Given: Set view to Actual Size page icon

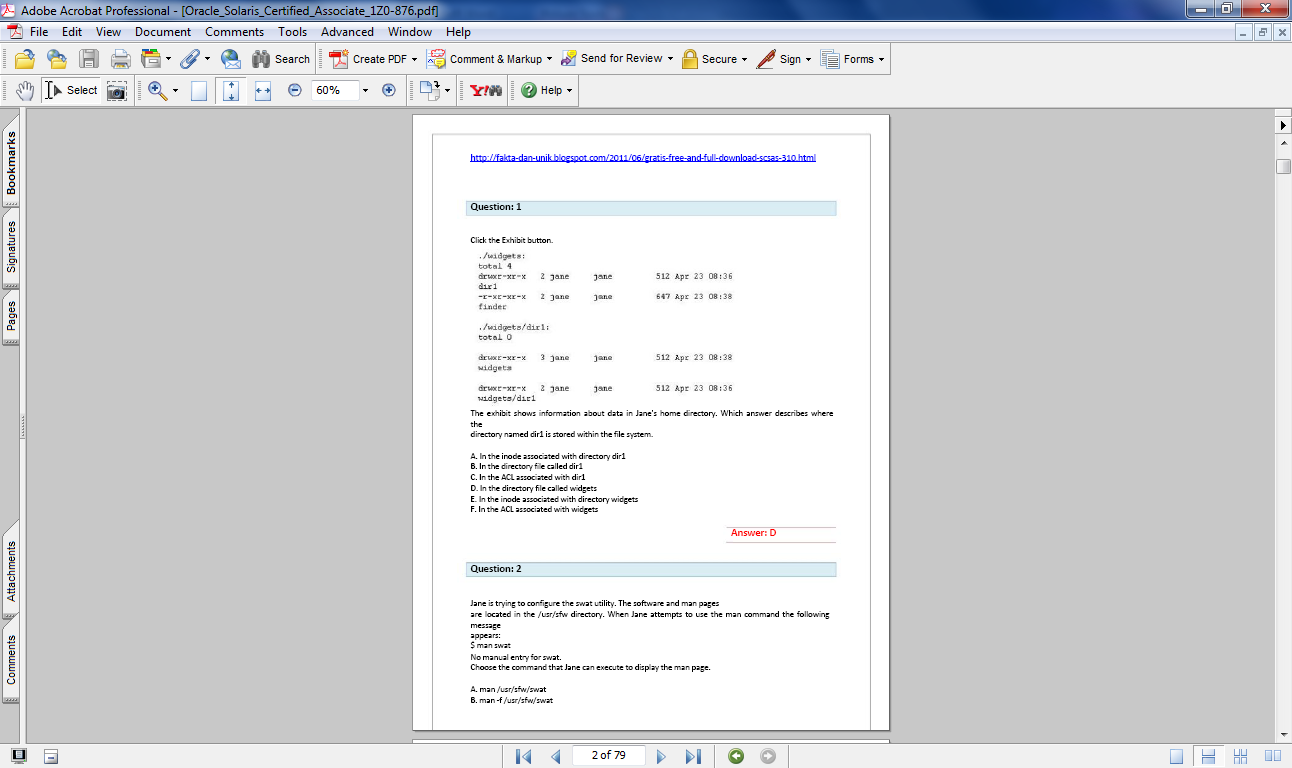Looking at the screenshot, I should tap(199, 90).
